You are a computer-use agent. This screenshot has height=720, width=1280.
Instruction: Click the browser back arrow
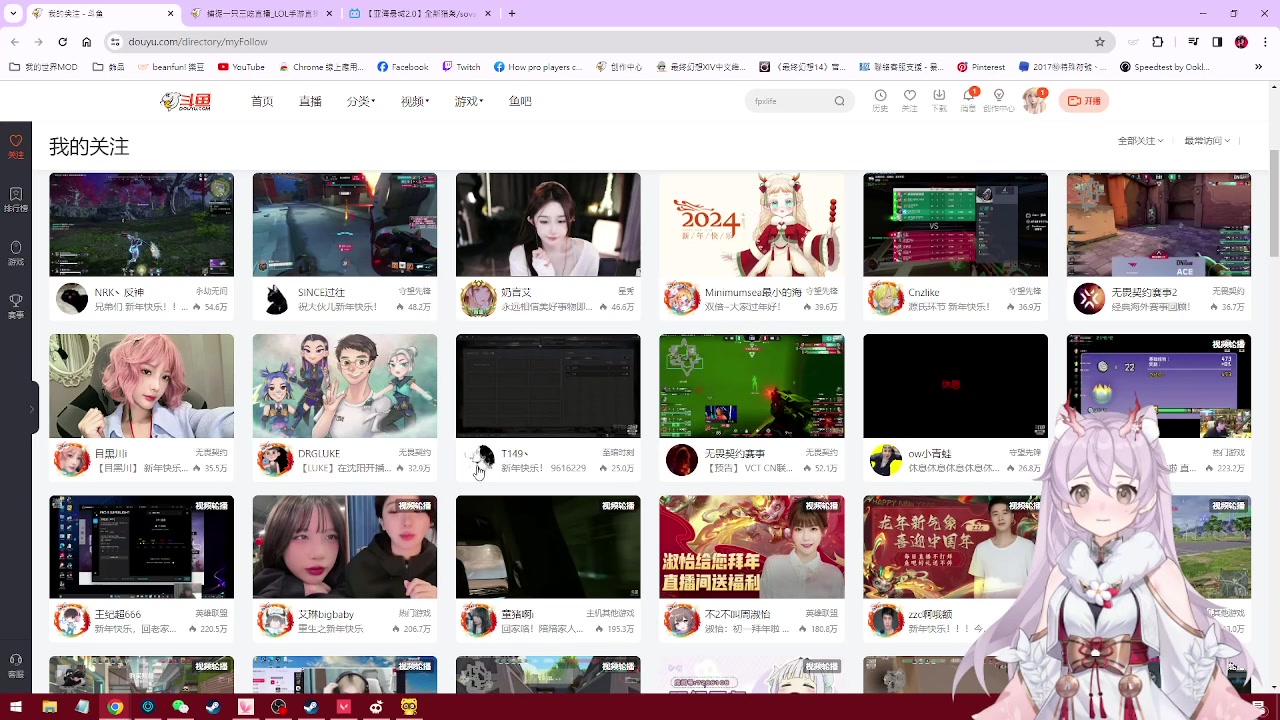[x=15, y=42]
